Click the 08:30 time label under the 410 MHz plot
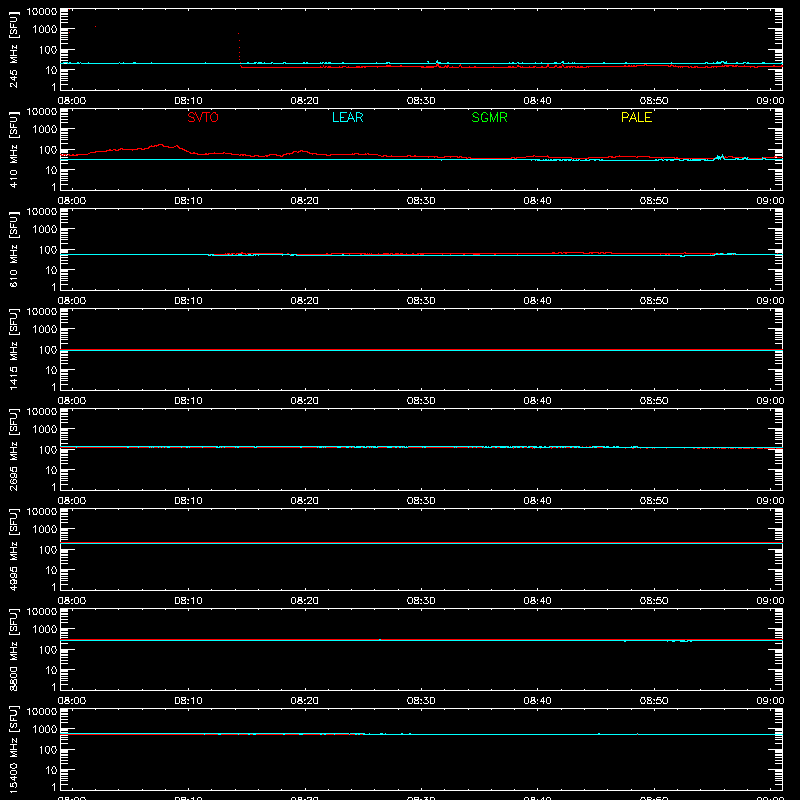The width and height of the screenshot is (800, 800). [x=421, y=201]
